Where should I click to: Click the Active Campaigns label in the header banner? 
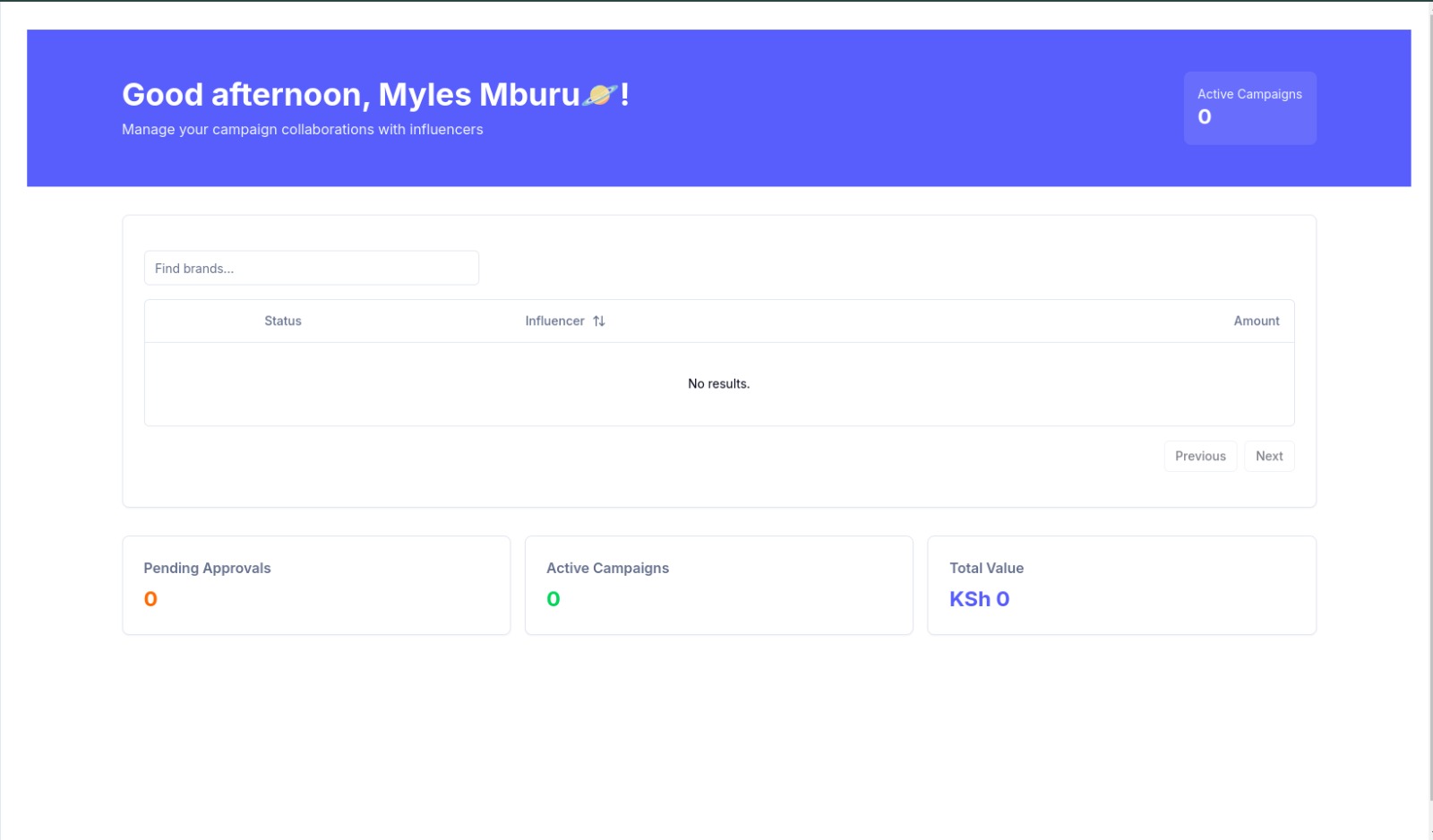[x=1249, y=94]
